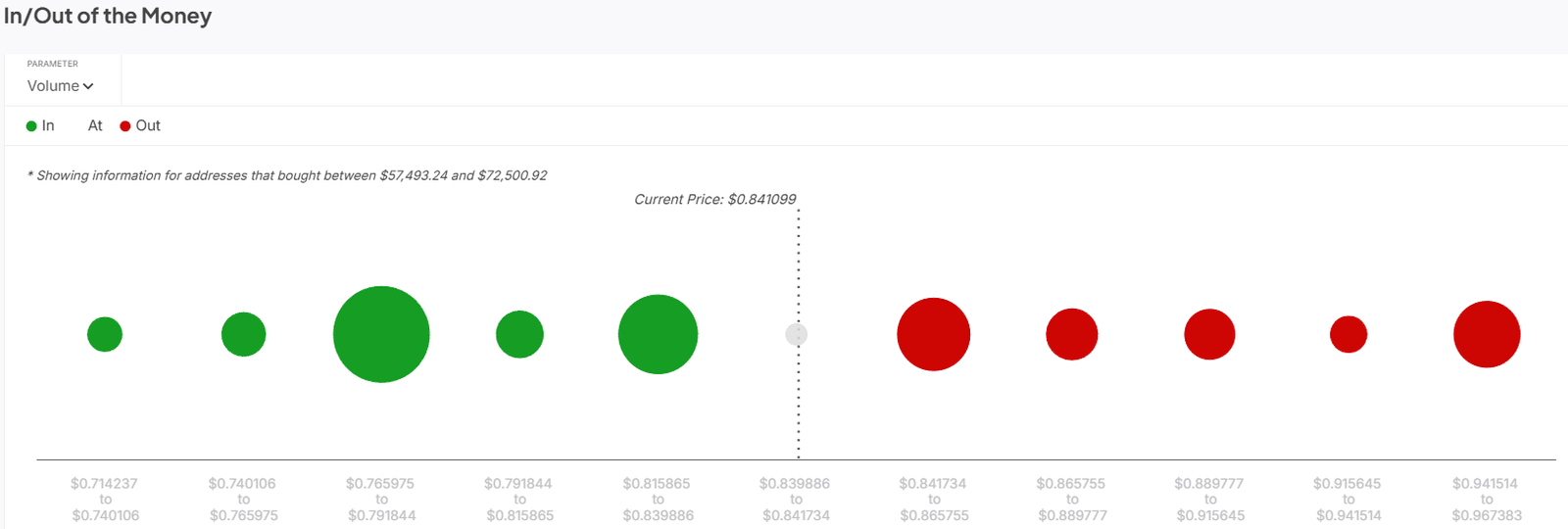Click the green bubble above $0.740106 range
Image resolution: width=1568 pixels, height=529 pixels.
(243, 334)
